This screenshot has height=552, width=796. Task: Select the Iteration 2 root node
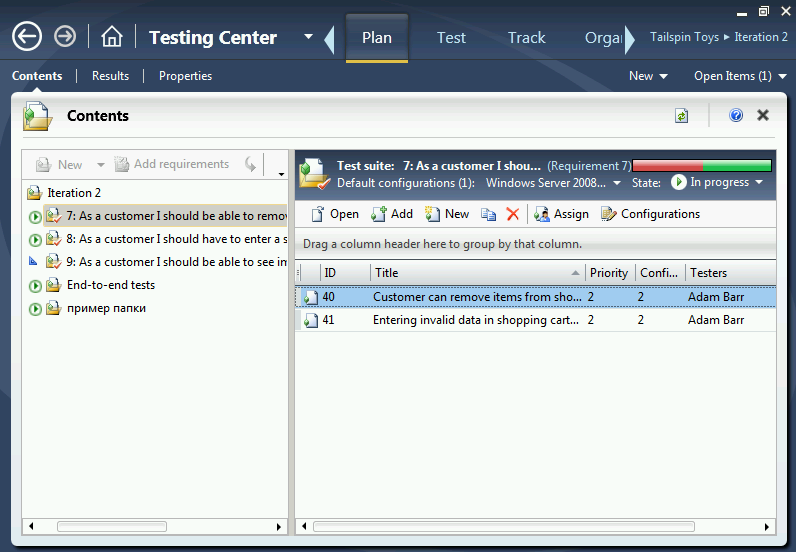74,193
